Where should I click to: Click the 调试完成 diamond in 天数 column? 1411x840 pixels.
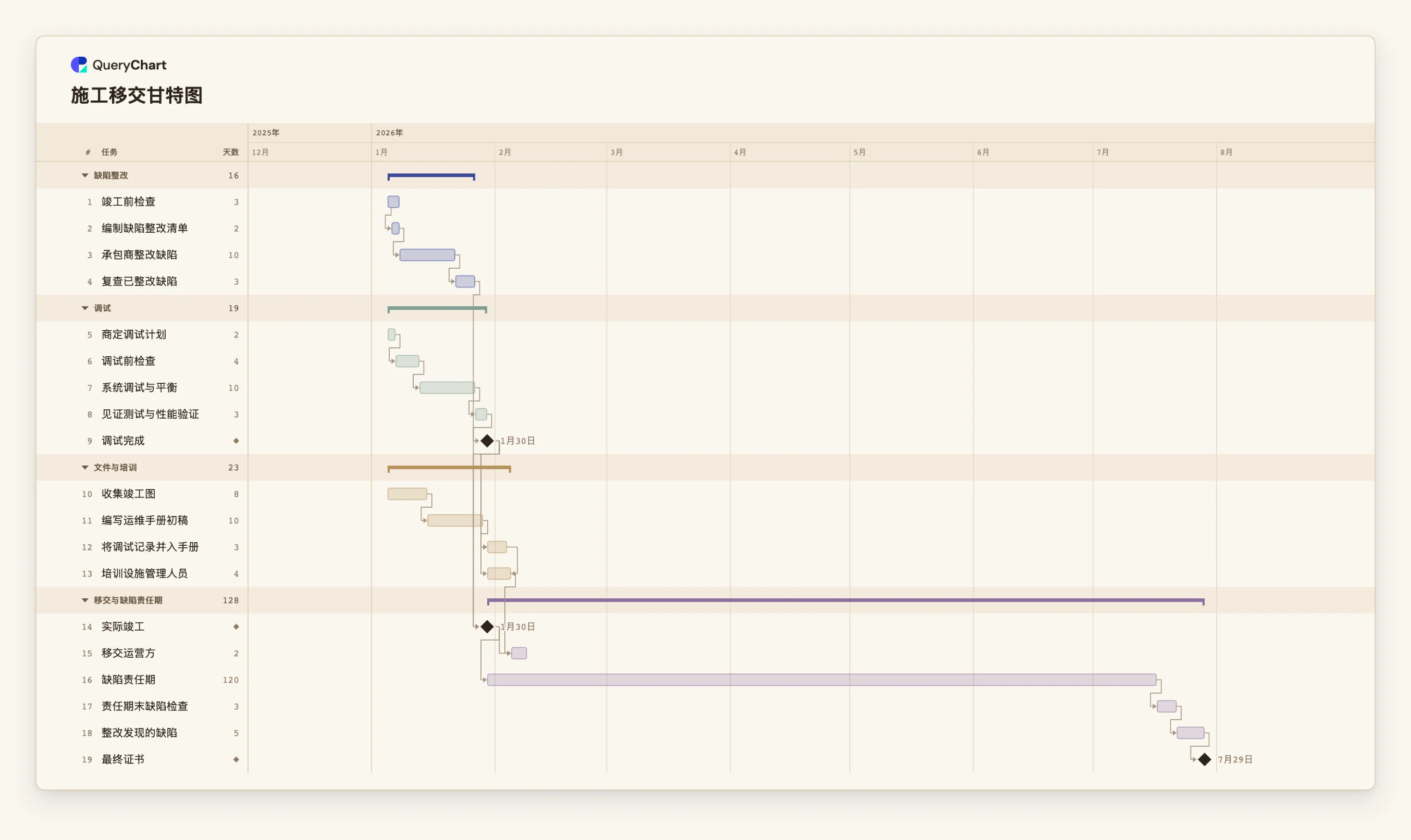tap(236, 441)
